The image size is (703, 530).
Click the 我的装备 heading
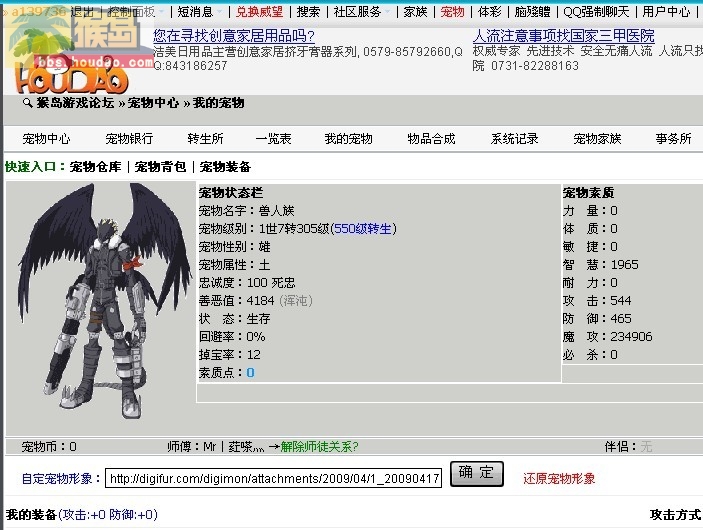[31, 514]
